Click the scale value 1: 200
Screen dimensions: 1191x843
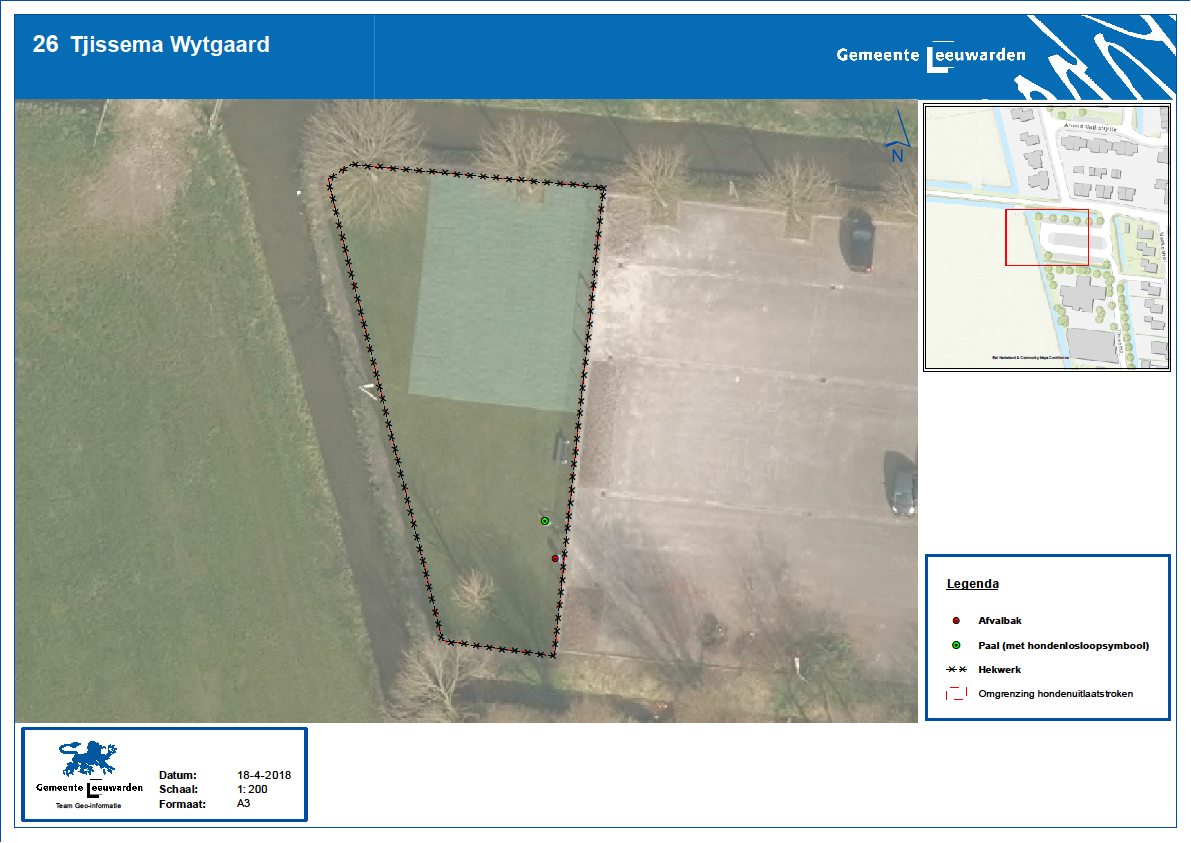[252, 789]
